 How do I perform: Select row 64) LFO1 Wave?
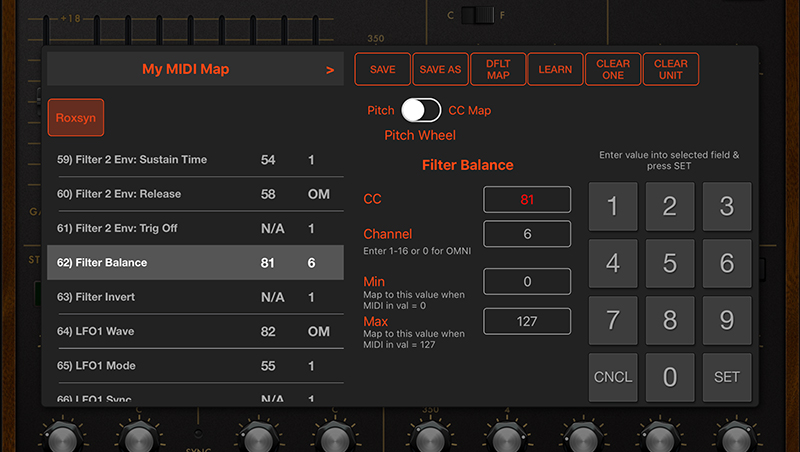tap(195, 331)
